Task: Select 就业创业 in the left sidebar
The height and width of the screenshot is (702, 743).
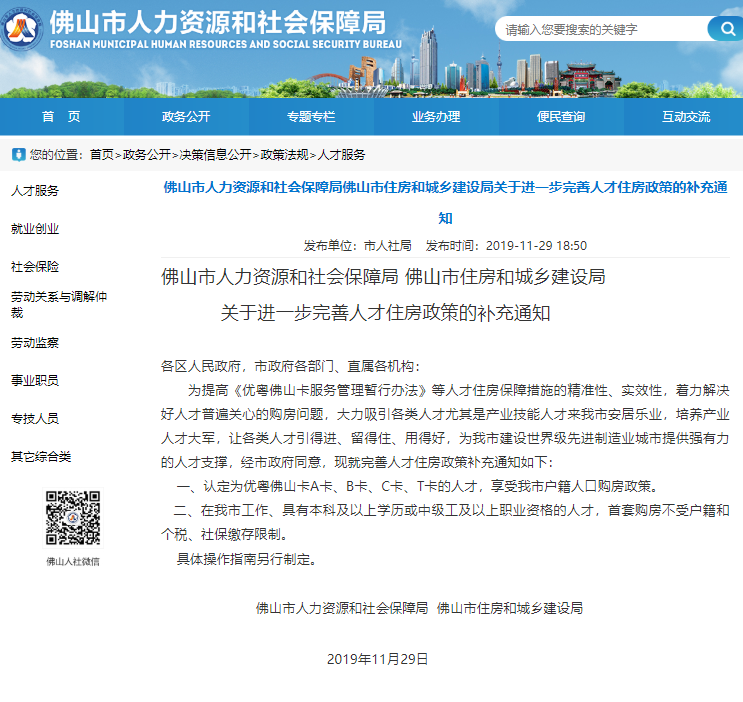Action: tap(35, 228)
